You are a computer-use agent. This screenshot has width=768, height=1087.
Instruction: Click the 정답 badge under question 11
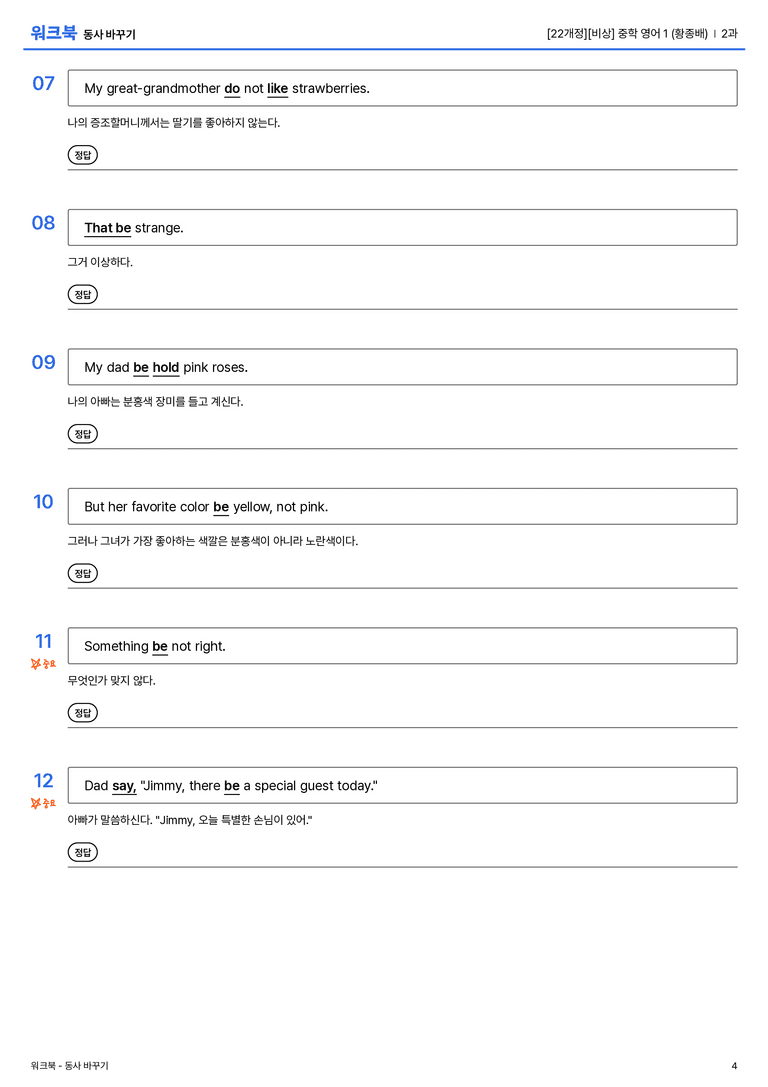[x=82, y=712]
